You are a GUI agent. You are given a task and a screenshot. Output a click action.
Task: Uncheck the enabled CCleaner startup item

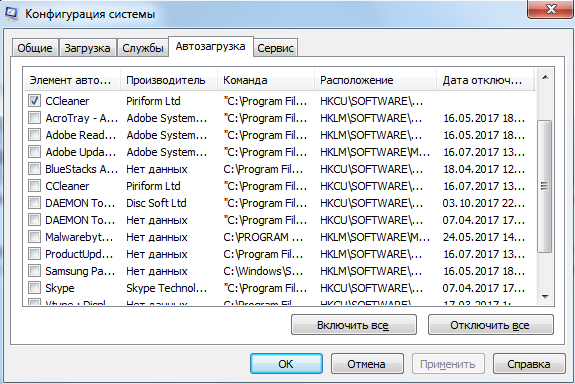(x=34, y=101)
